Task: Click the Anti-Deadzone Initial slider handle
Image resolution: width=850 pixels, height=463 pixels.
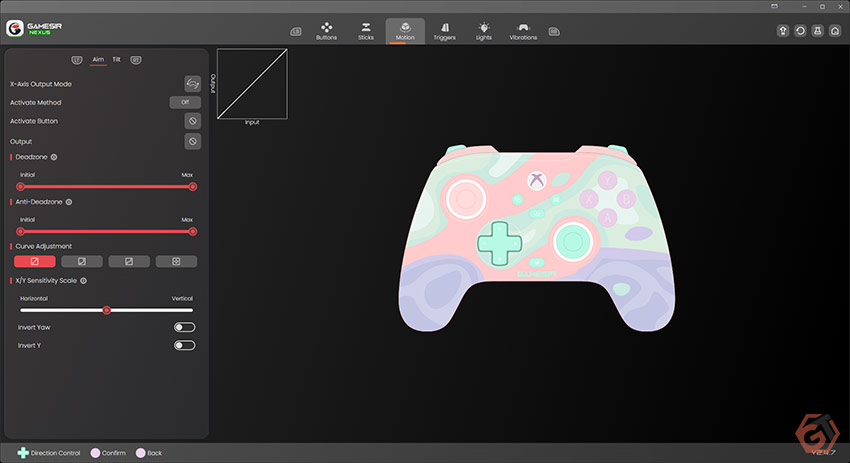Action: (20, 232)
